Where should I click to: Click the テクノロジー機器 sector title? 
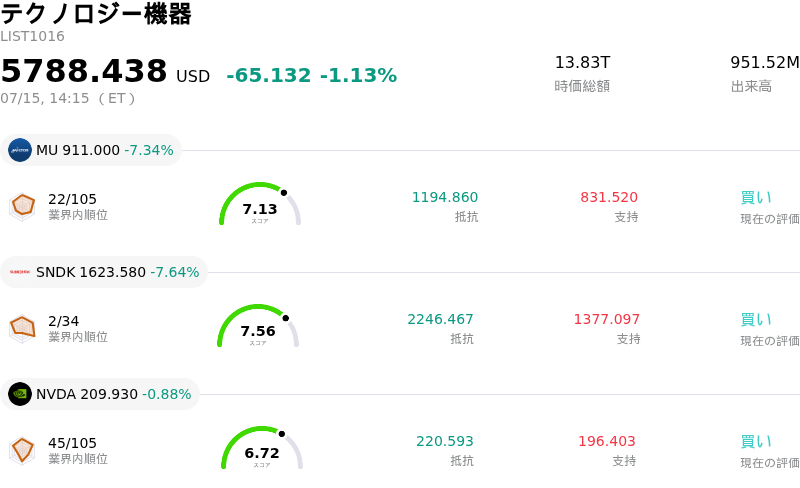(96, 13)
